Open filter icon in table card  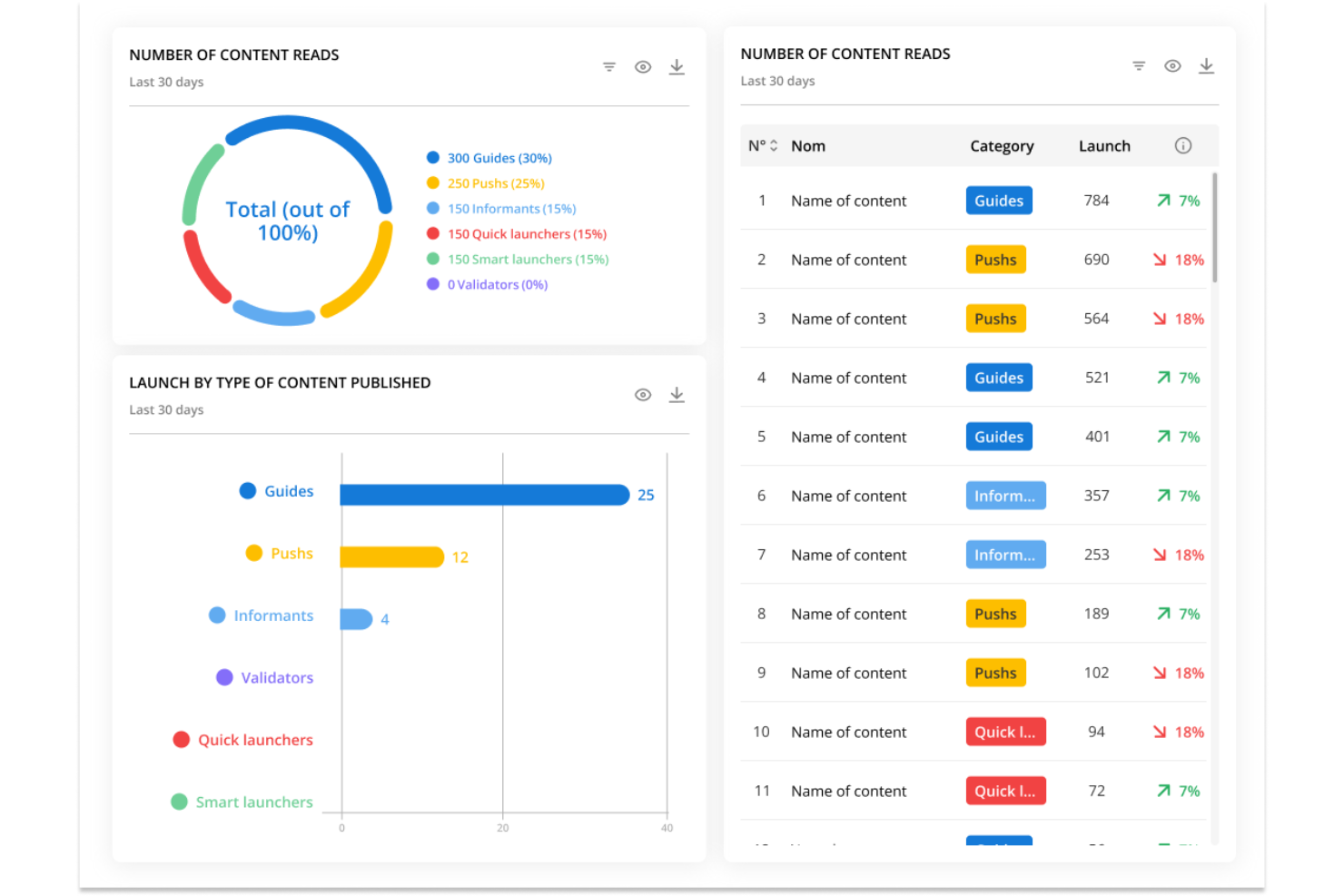tap(1139, 66)
